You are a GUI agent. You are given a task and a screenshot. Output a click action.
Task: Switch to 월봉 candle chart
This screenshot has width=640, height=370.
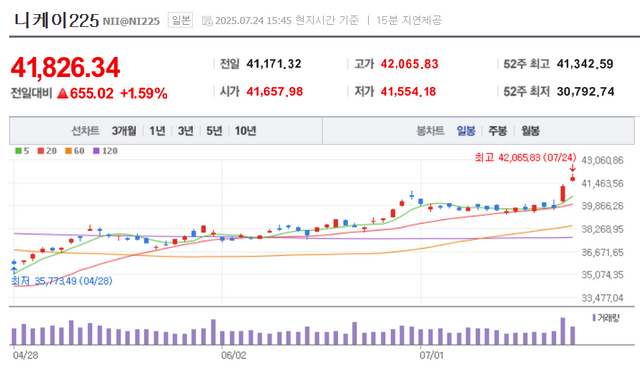[x=530, y=131]
